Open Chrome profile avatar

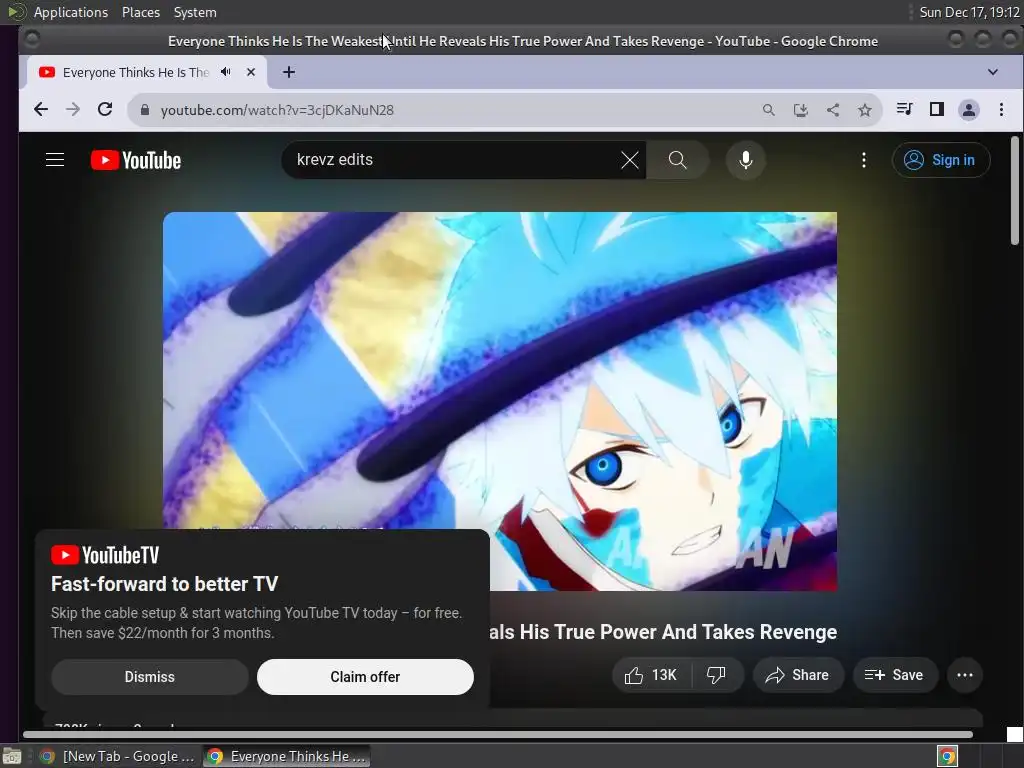[968, 110]
